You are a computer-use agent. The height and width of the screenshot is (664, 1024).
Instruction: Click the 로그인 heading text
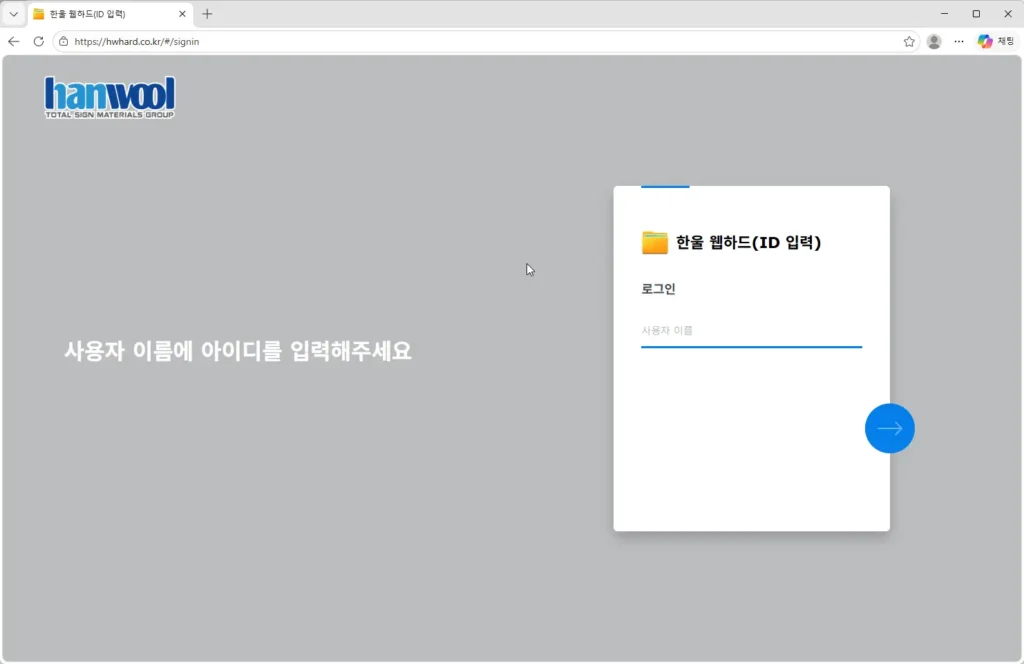pyautogui.click(x=658, y=289)
